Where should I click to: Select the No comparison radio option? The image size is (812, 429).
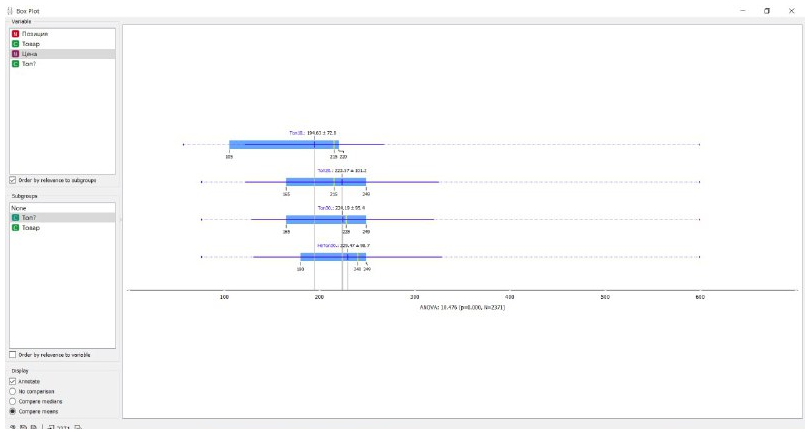tap(12, 391)
